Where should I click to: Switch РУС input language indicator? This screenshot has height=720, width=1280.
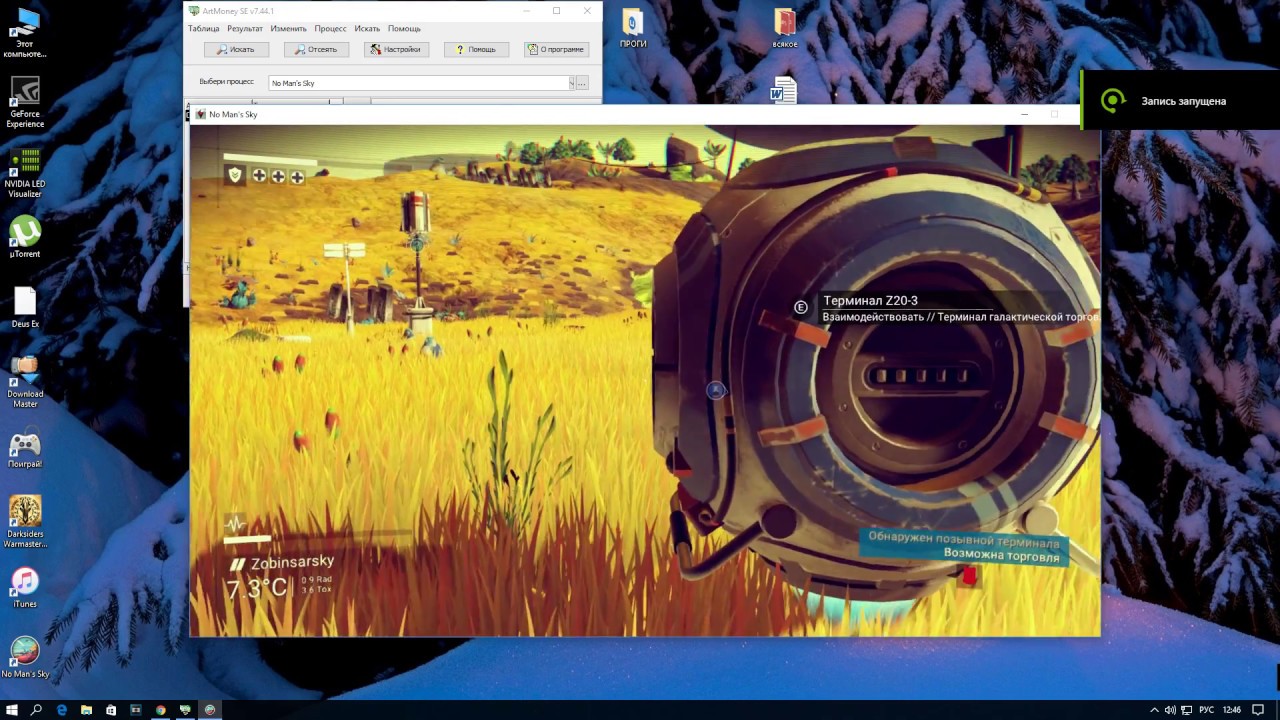(1206, 710)
